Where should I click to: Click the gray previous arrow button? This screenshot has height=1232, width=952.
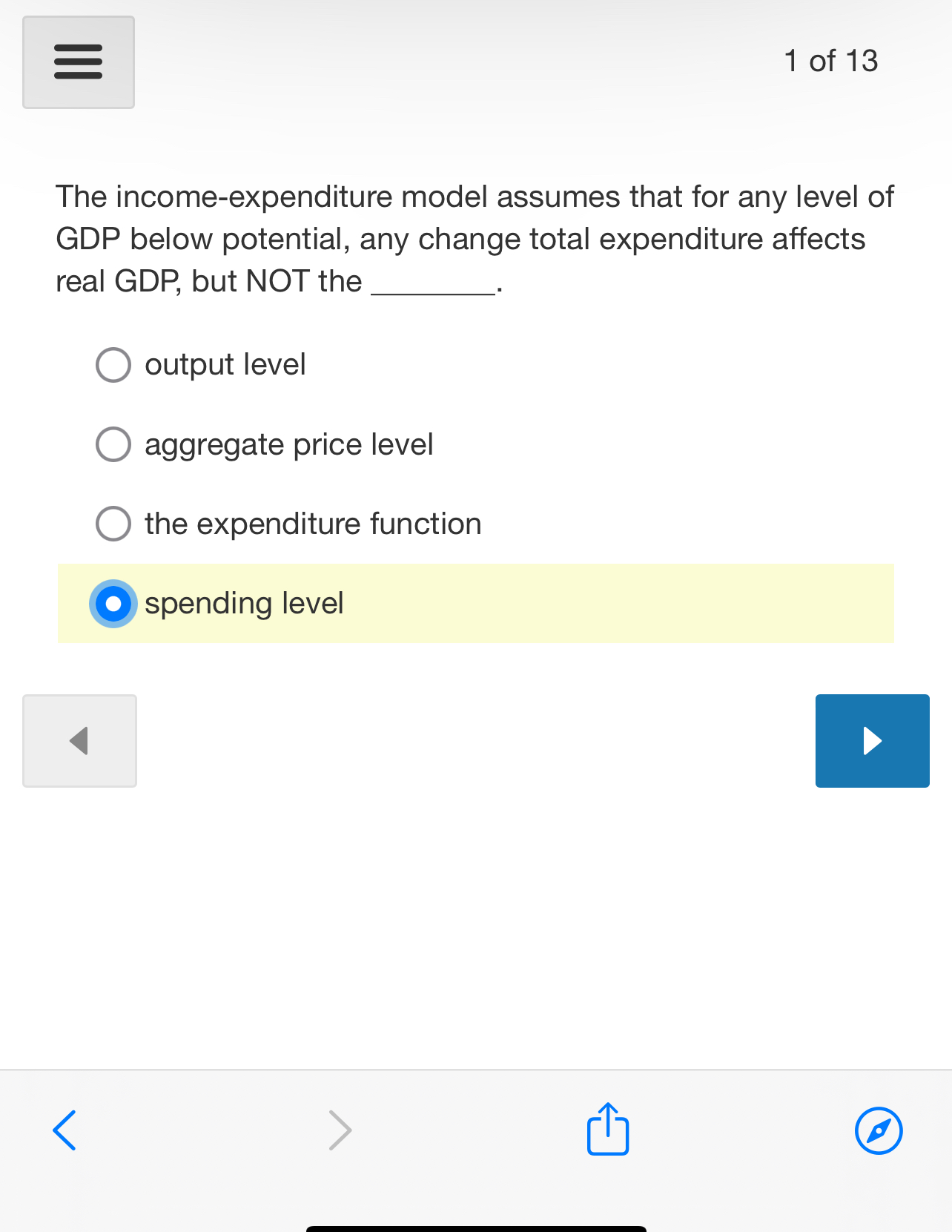click(x=79, y=740)
